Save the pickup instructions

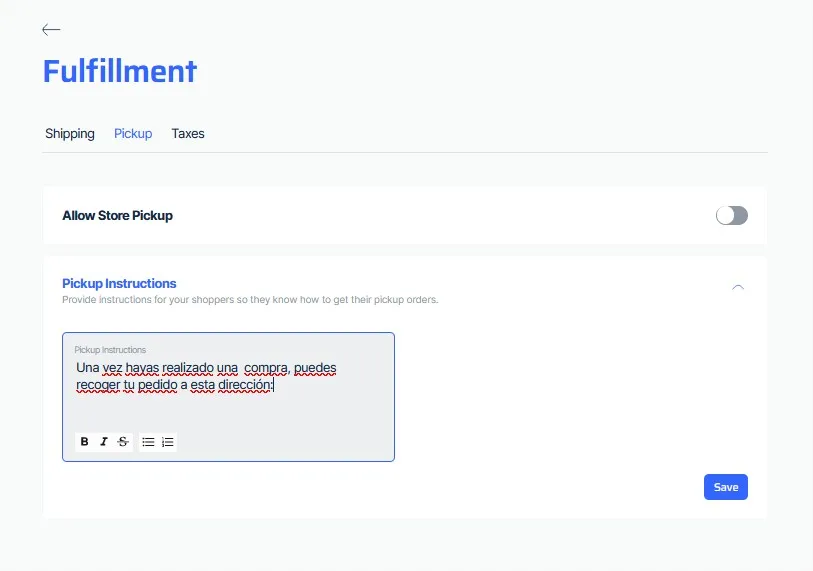(726, 487)
